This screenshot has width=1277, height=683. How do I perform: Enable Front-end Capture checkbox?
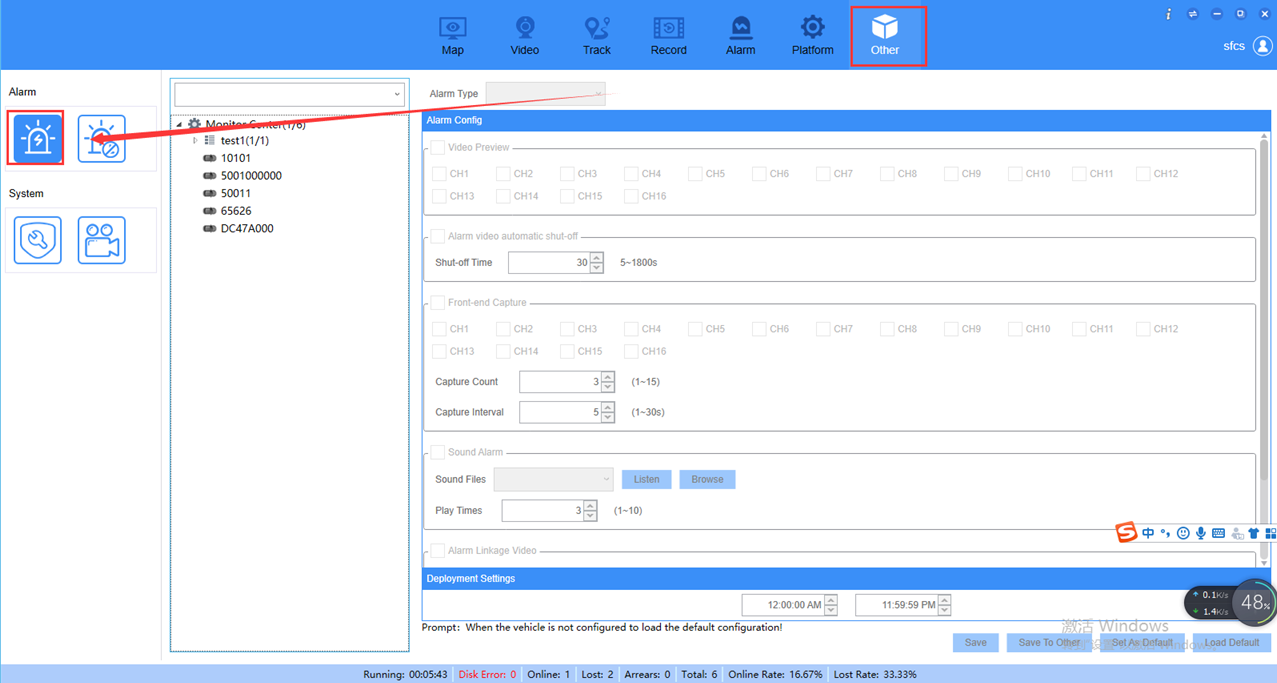click(x=438, y=303)
